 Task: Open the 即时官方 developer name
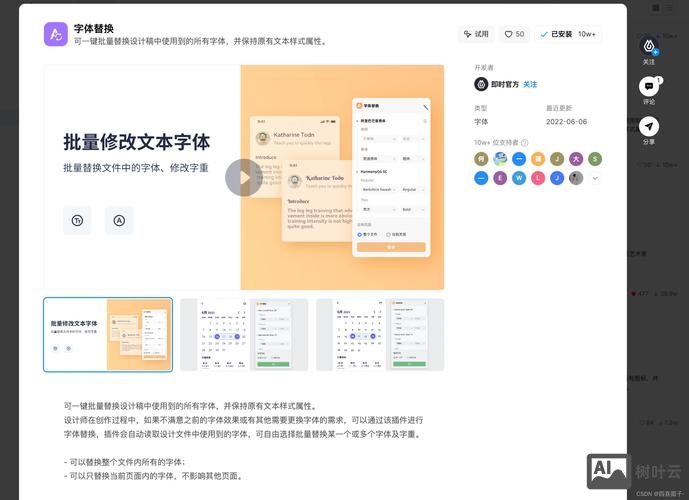(x=504, y=84)
